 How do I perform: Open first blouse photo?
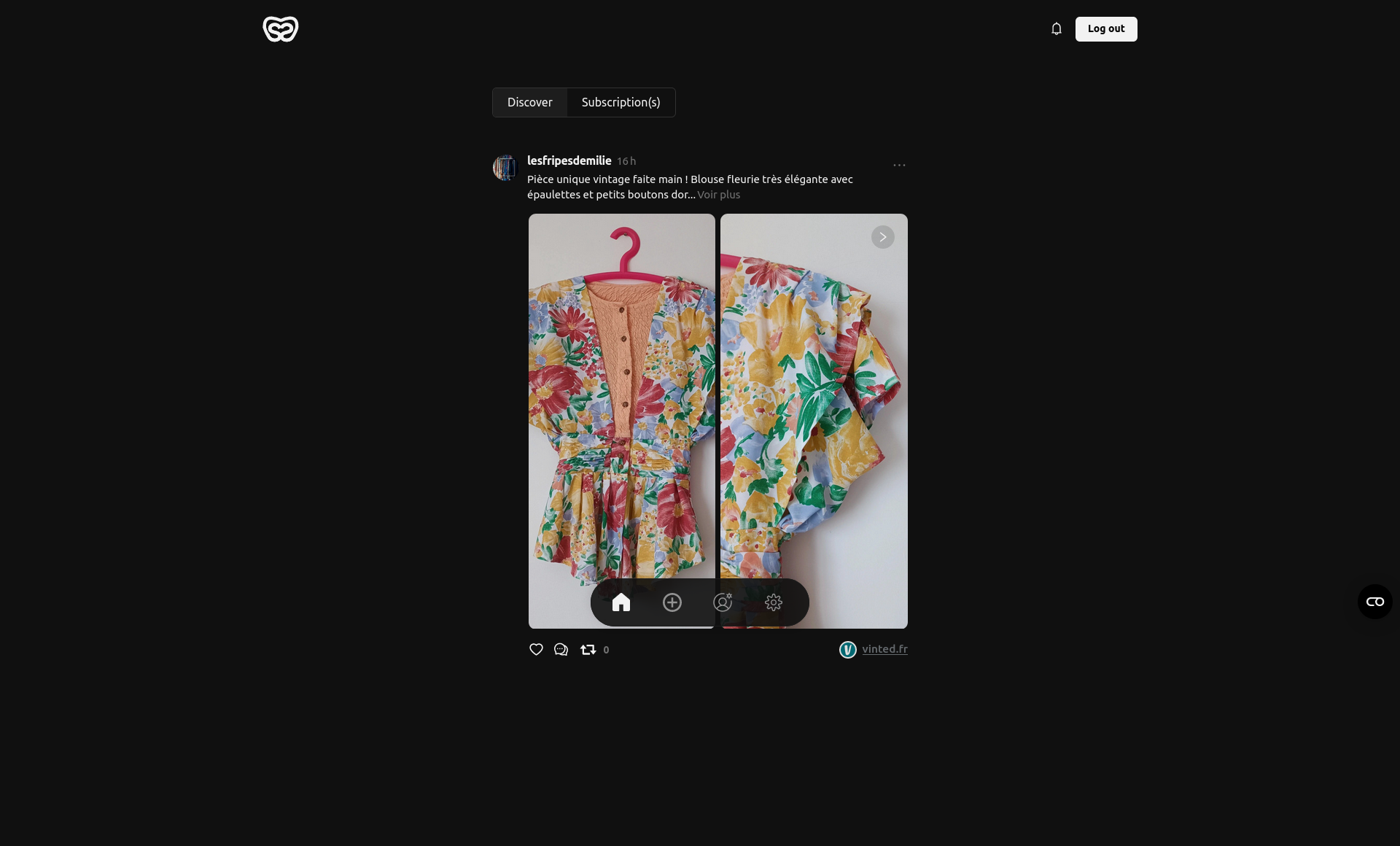pos(621,394)
